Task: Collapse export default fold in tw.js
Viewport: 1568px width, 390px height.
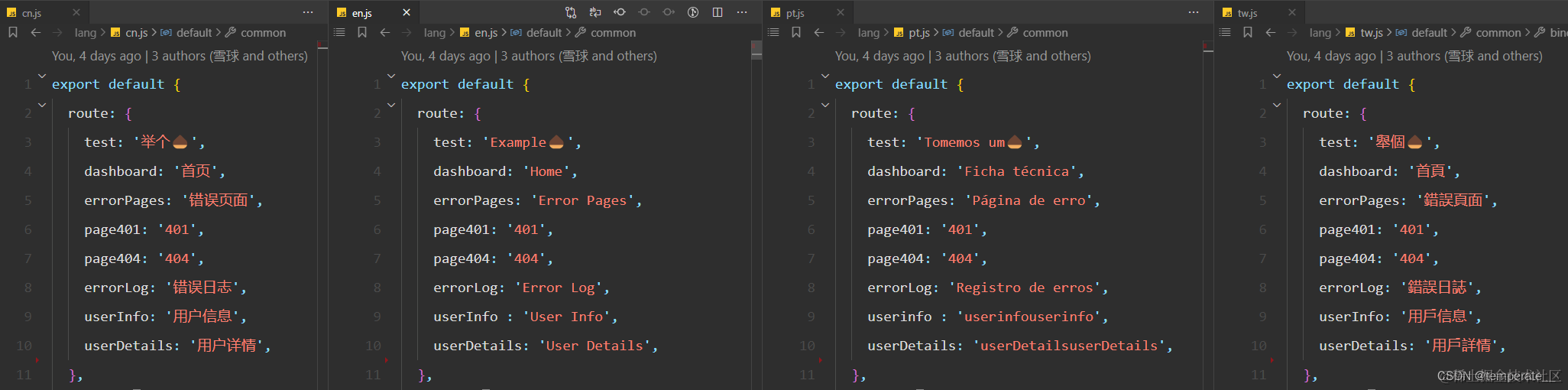Action: [x=1277, y=76]
